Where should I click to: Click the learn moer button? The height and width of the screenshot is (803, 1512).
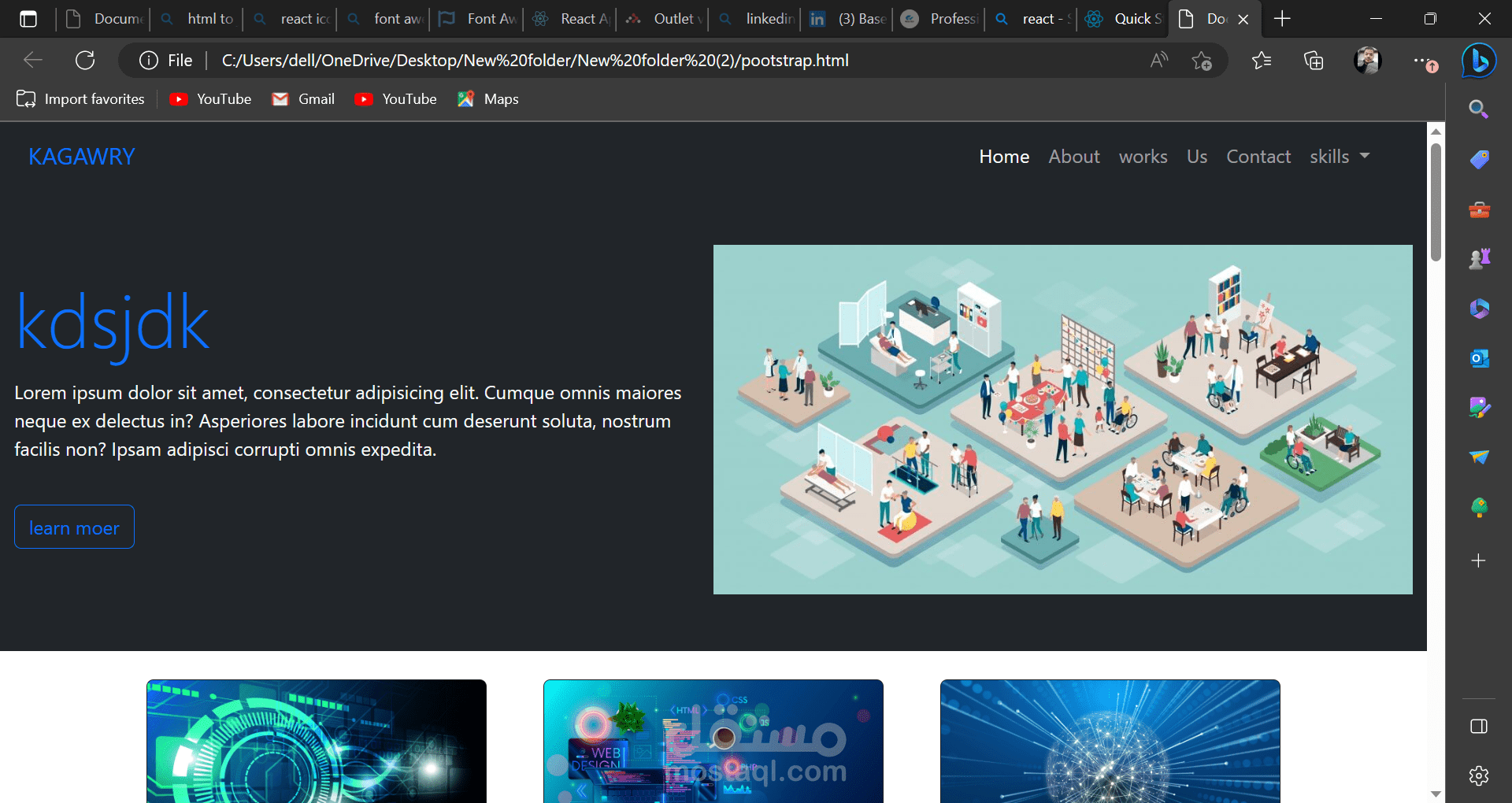[x=74, y=527]
